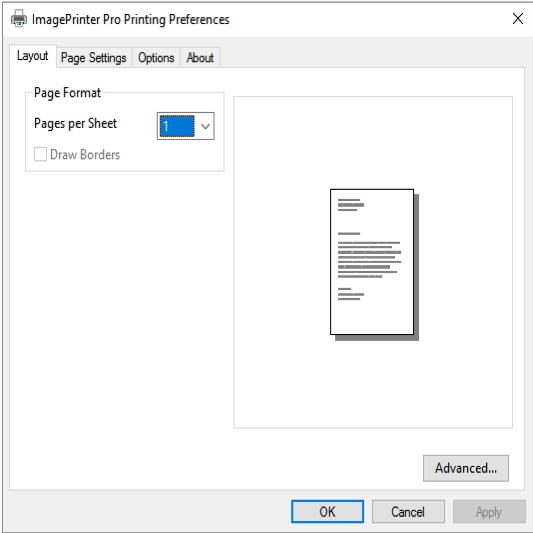Open the Options tab

tap(156, 57)
